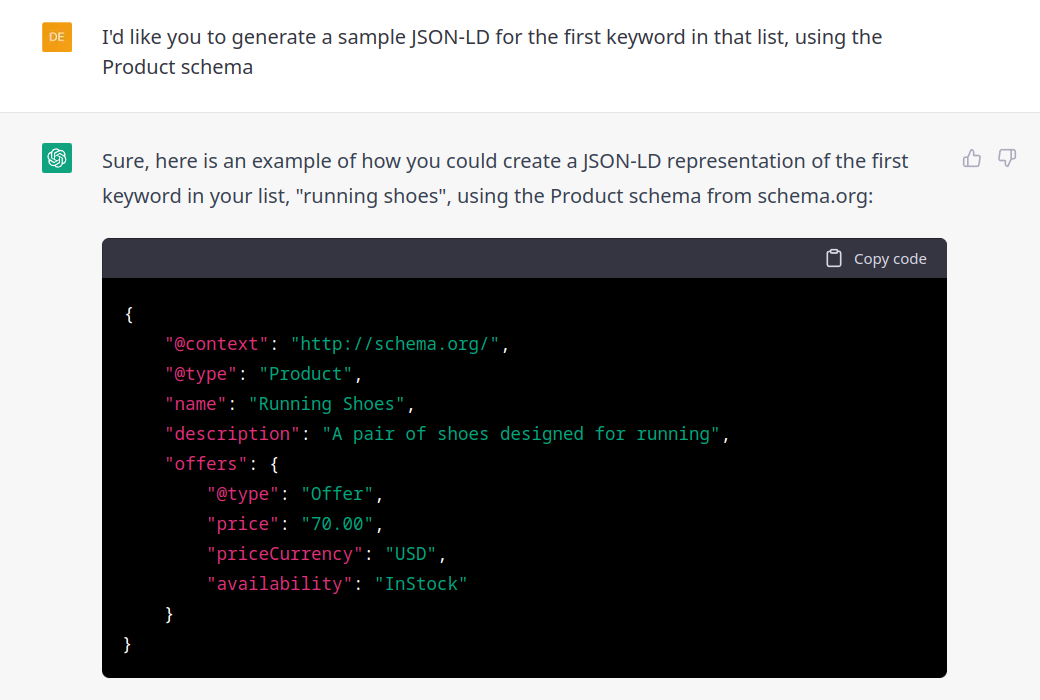Click the "http://schema.org/" string value
Image resolution: width=1040 pixels, height=700 pixels.
395,344
